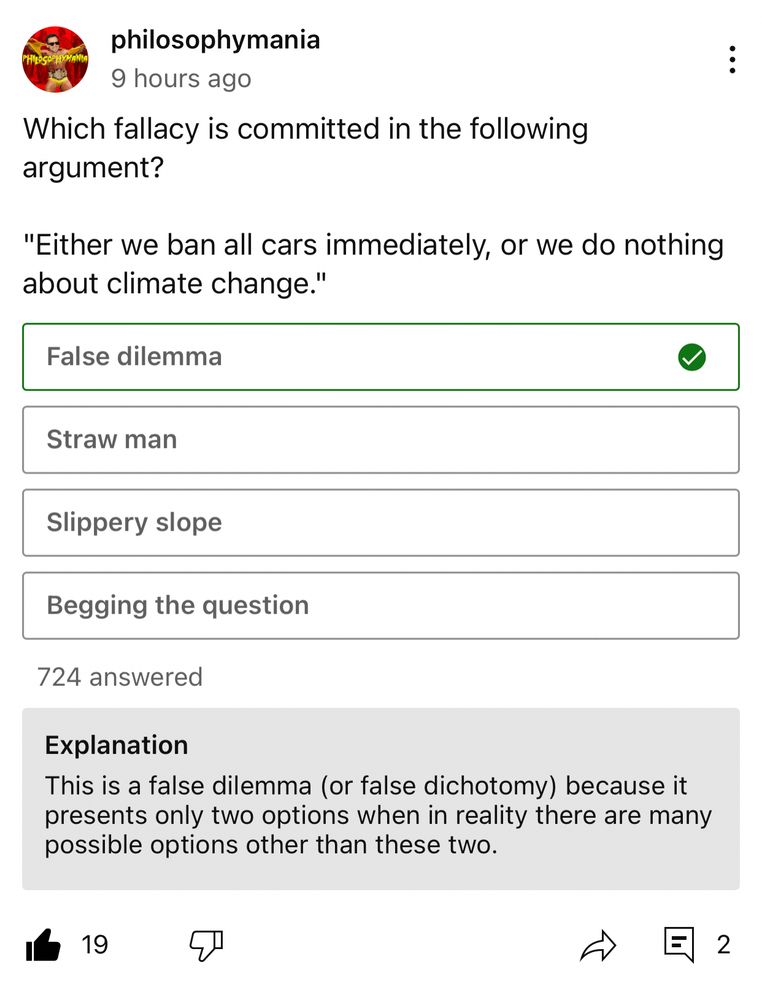Image resolution: width=762 pixels, height=1000 pixels.
Task: Click the green checkmark on False dilemma
Action: click(x=691, y=357)
